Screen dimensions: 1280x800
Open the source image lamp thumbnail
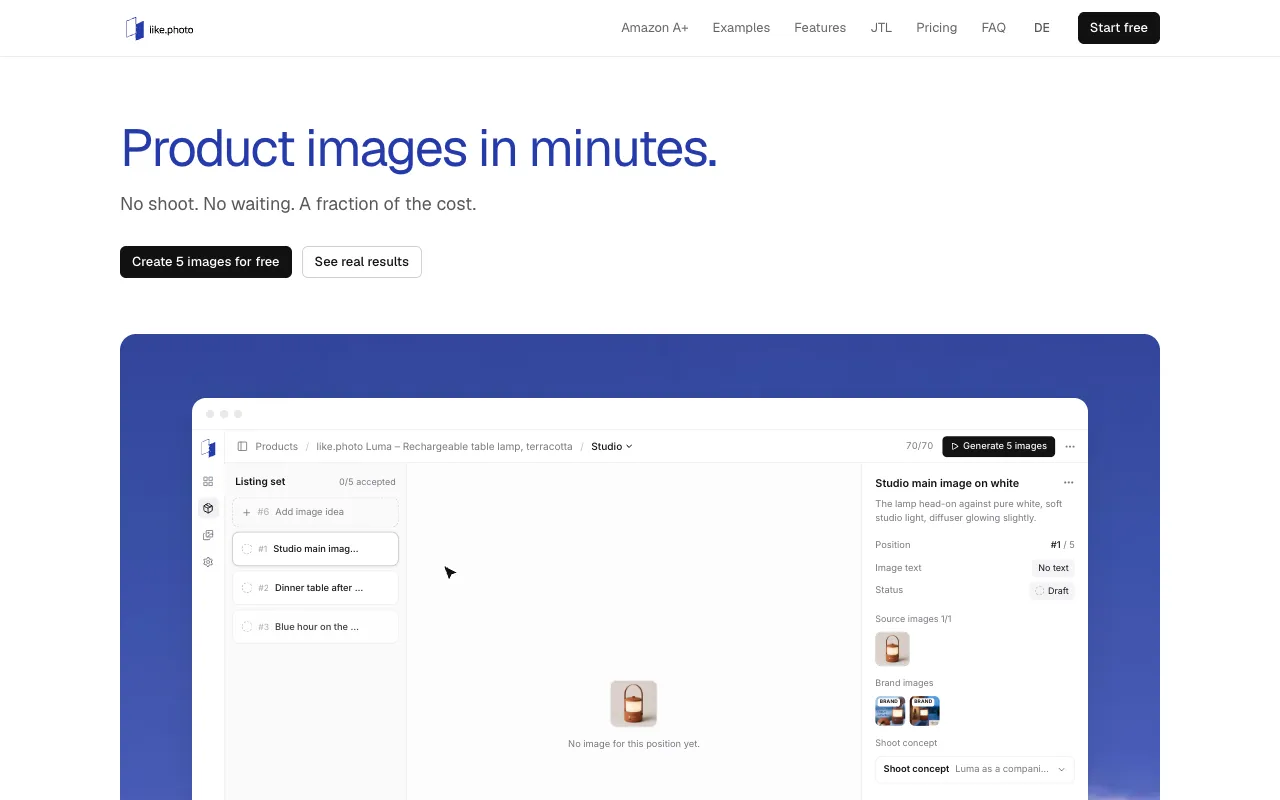pos(892,649)
